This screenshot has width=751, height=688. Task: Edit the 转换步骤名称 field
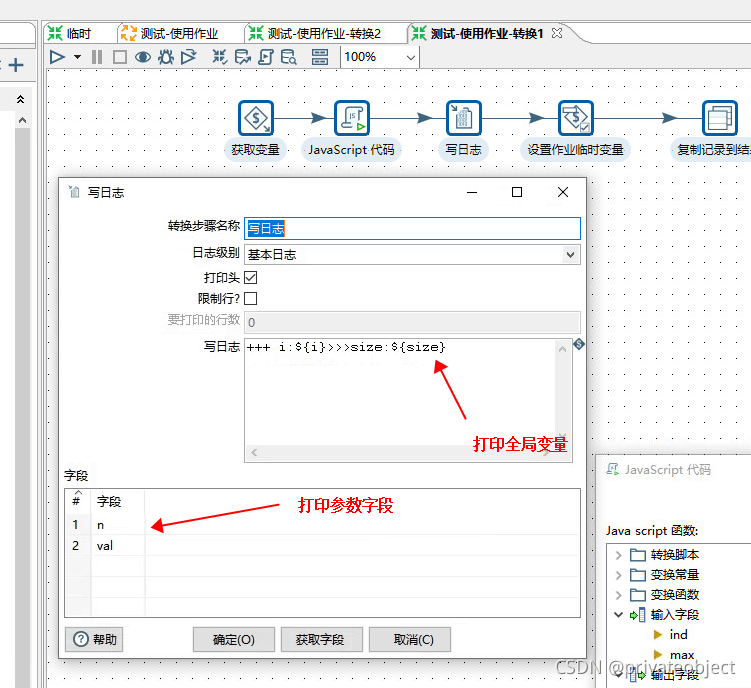[x=412, y=229]
